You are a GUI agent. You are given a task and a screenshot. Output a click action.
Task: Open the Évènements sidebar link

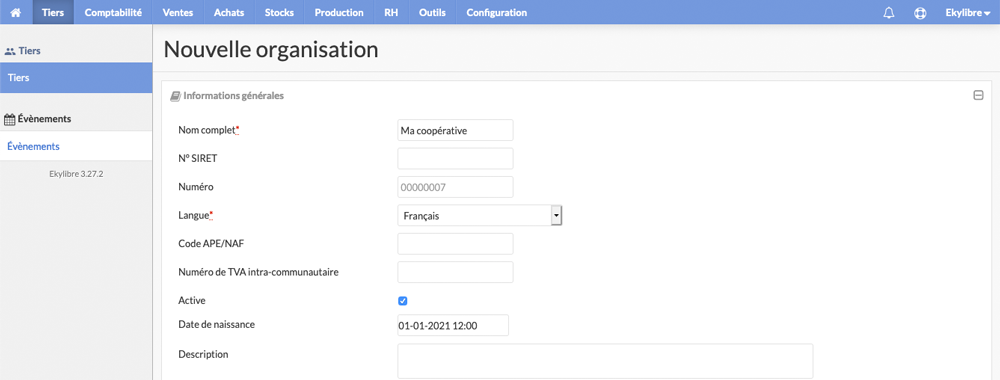pyautogui.click(x=76, y=146)
